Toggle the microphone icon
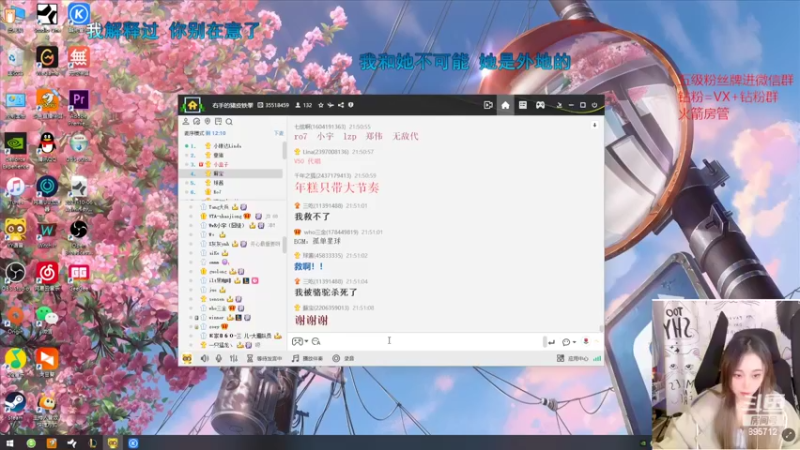This screenshot has width=800, height=450. pos(218,358)
